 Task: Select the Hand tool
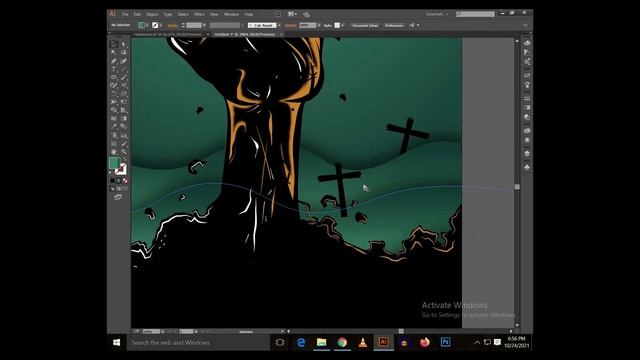[113, 151]
